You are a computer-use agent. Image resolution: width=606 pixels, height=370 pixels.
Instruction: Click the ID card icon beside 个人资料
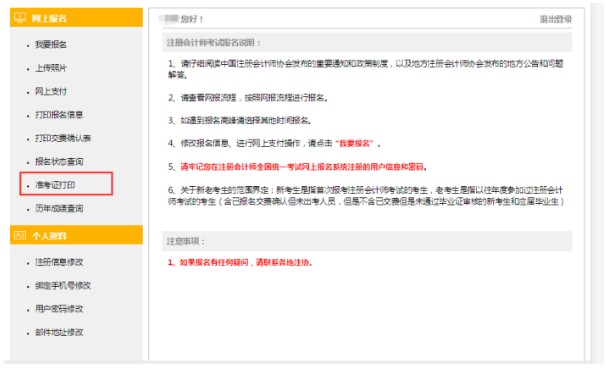tap(20, 235)
